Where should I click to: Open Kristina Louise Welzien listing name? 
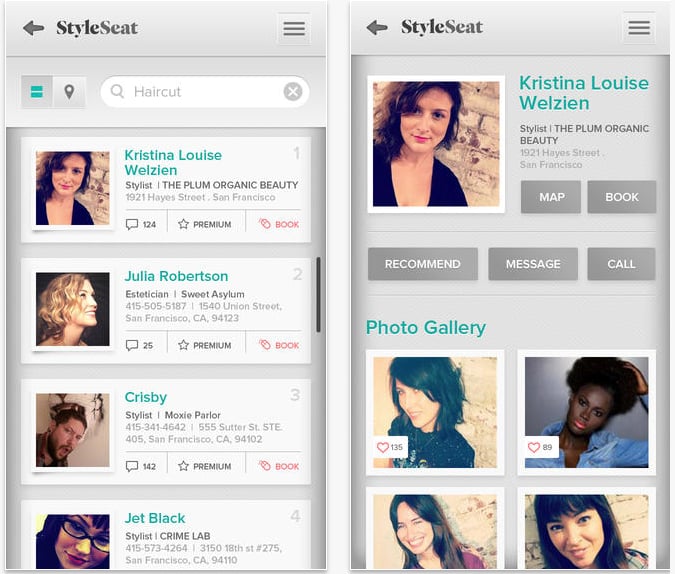(173, 163)
